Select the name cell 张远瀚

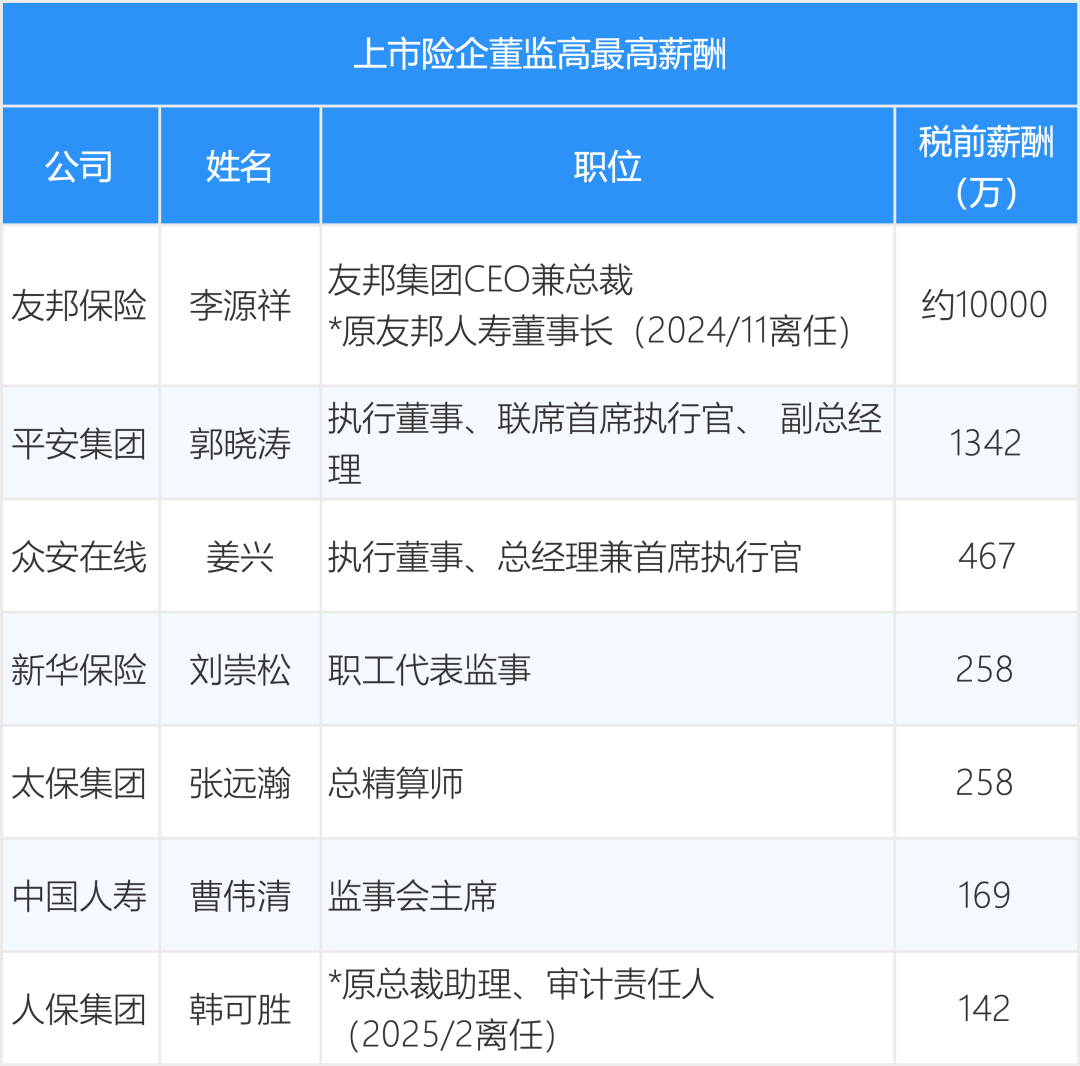pyautogui.click(x=240, y=783)
